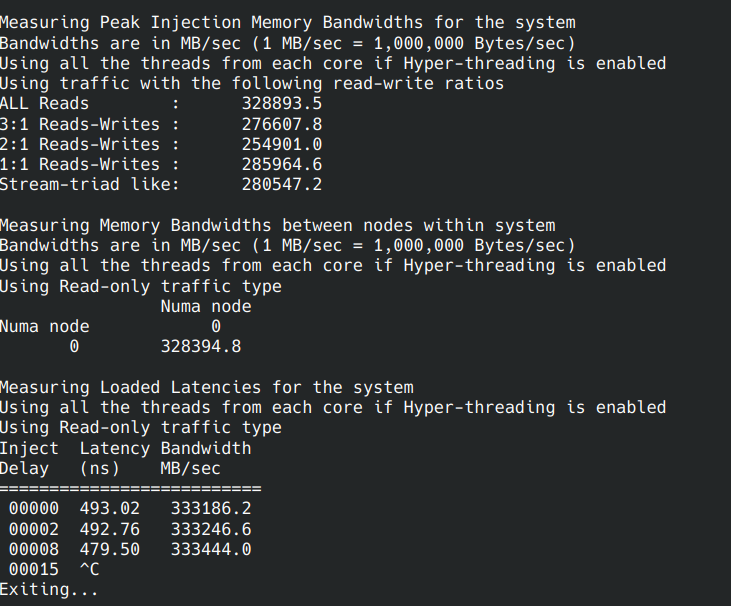Click the bandwidth value 333444.0
The width and height of the screenshot is (731, 606).
tap(211, 548)
